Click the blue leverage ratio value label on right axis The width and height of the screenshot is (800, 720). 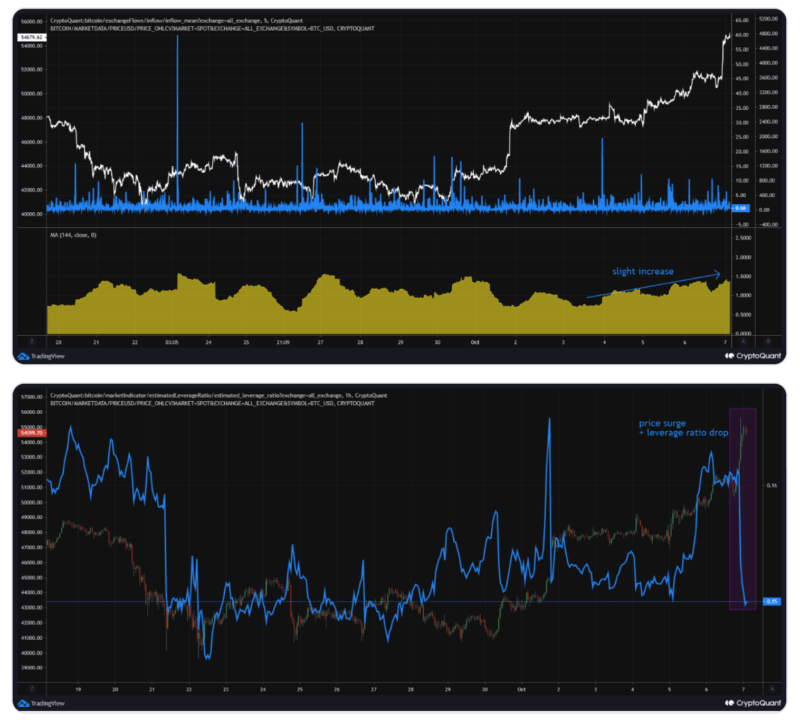pos(771,601)
